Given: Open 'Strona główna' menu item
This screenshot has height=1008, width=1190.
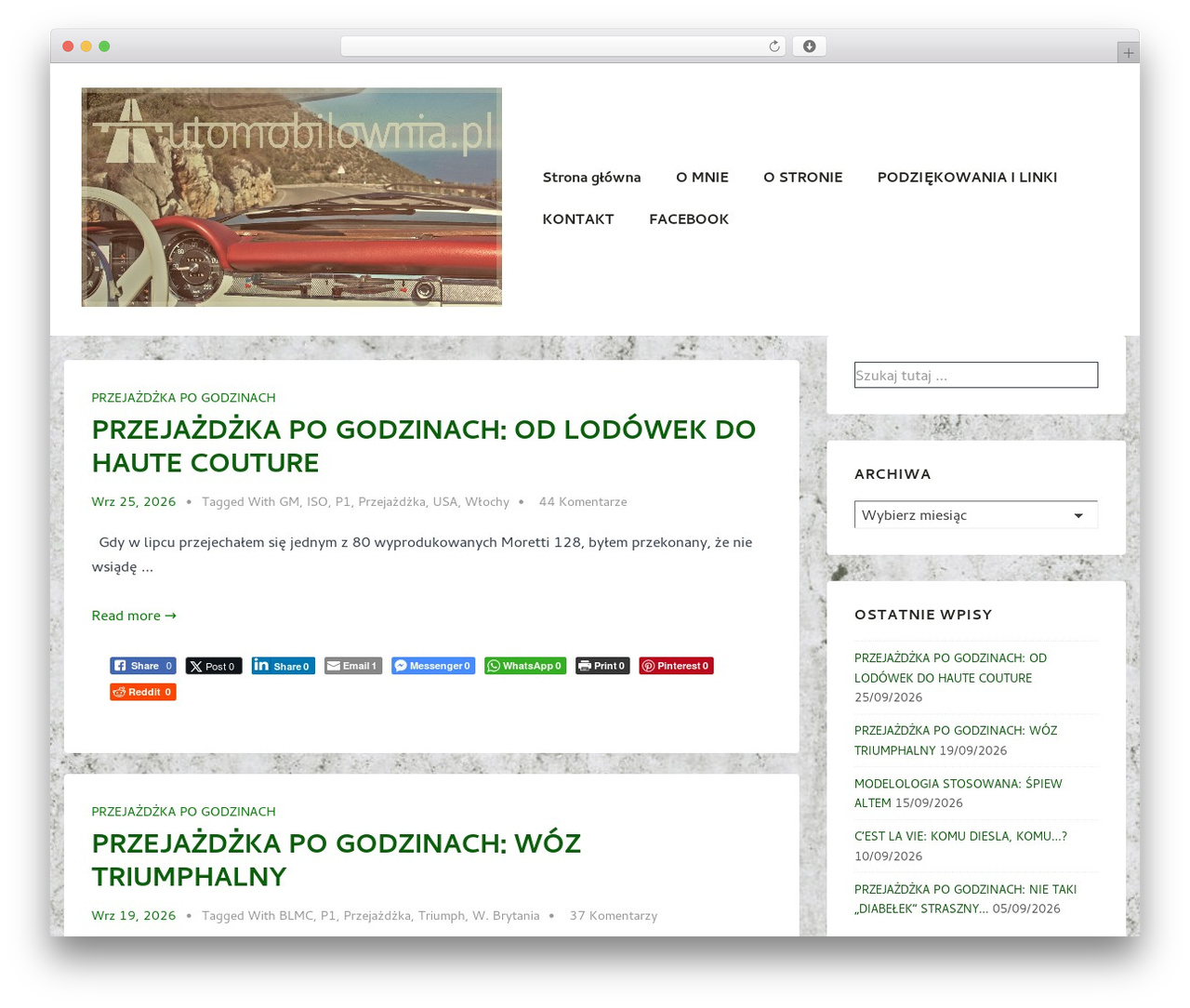Looking at the screenshot, I should pos(591,177).
